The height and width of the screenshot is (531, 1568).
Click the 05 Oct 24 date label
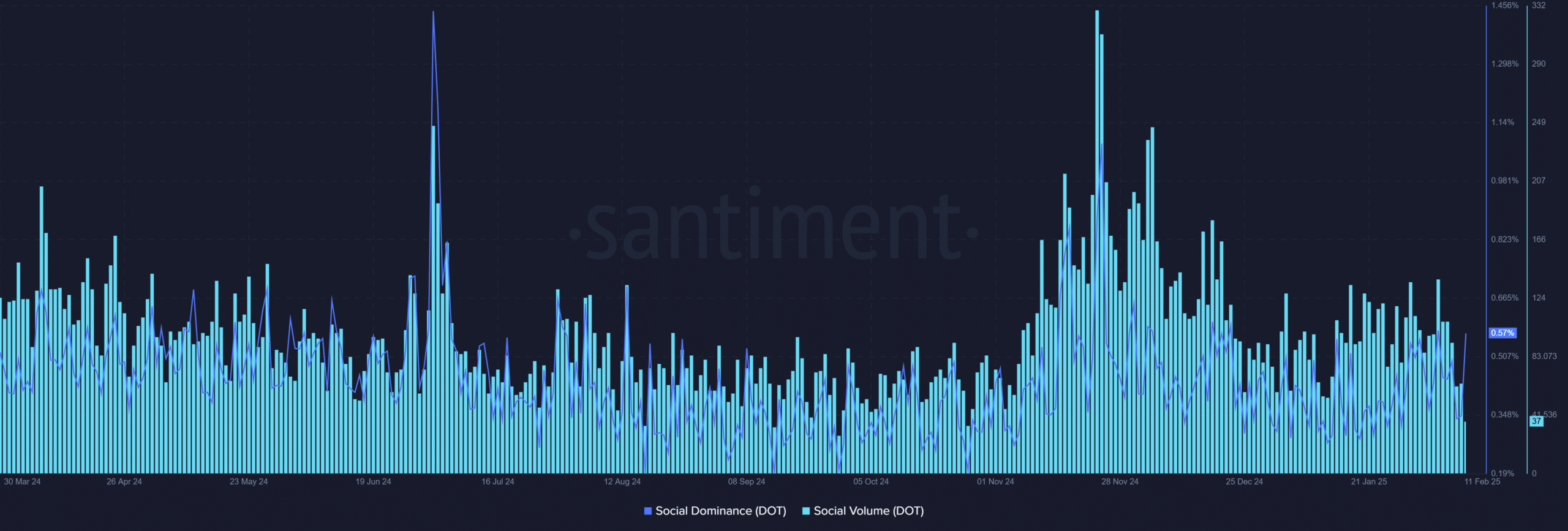point(871,481)
